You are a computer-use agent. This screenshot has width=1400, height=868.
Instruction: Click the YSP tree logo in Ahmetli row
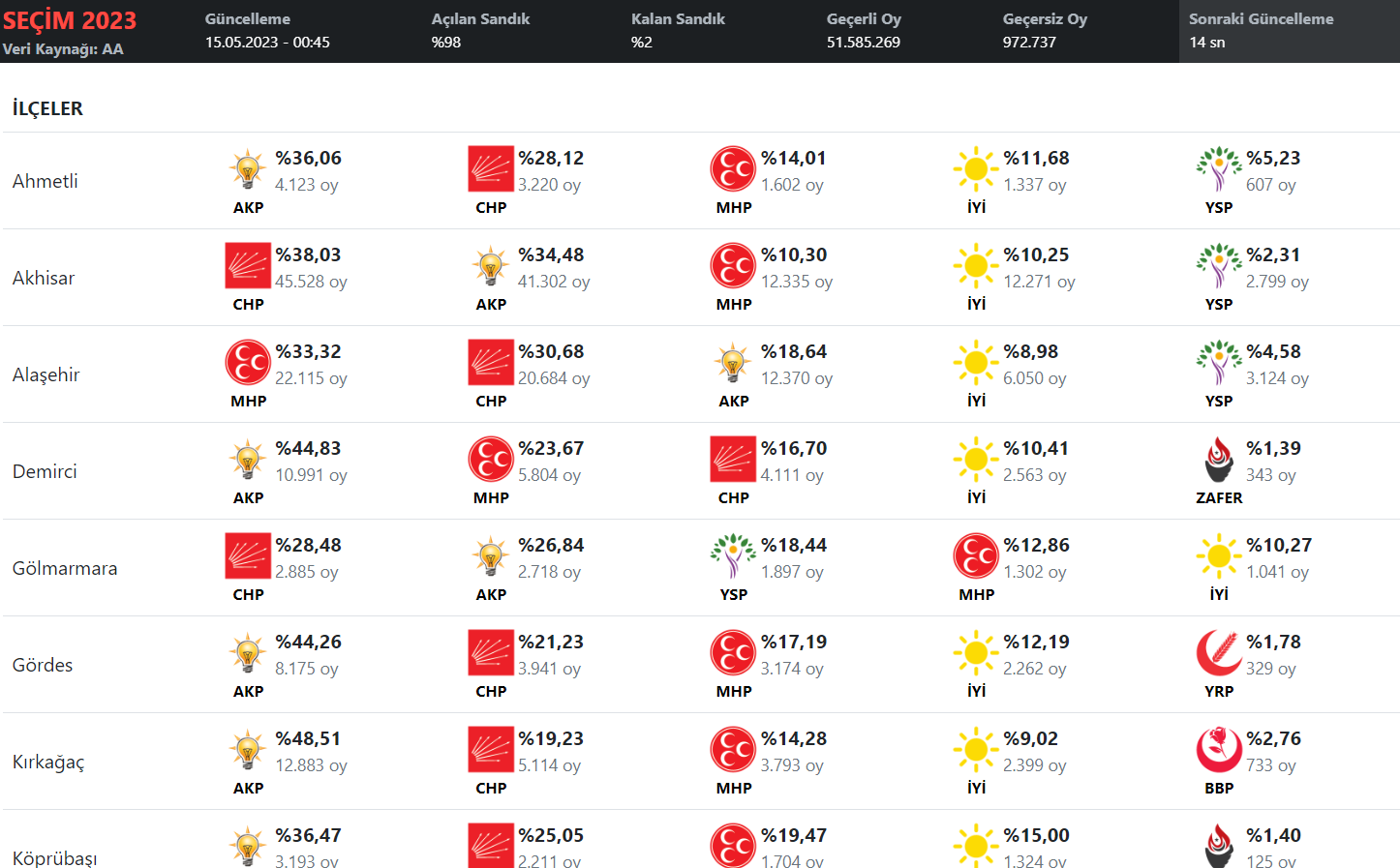coord(1219,169)
